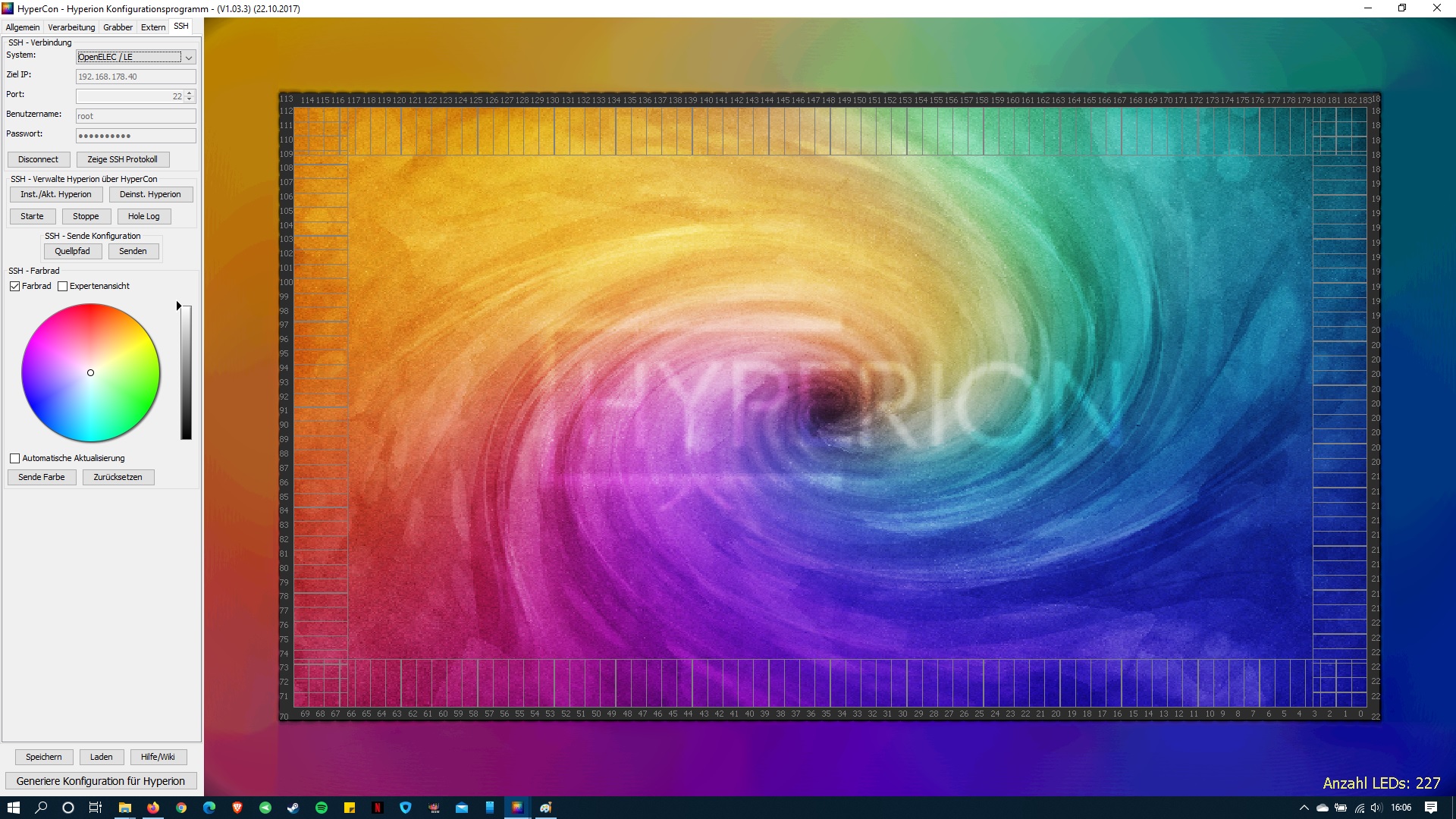Click the taskbar clock 16:06
Image resolution: width=1456 pixels, height=819 pixels.
[1401, 808]
